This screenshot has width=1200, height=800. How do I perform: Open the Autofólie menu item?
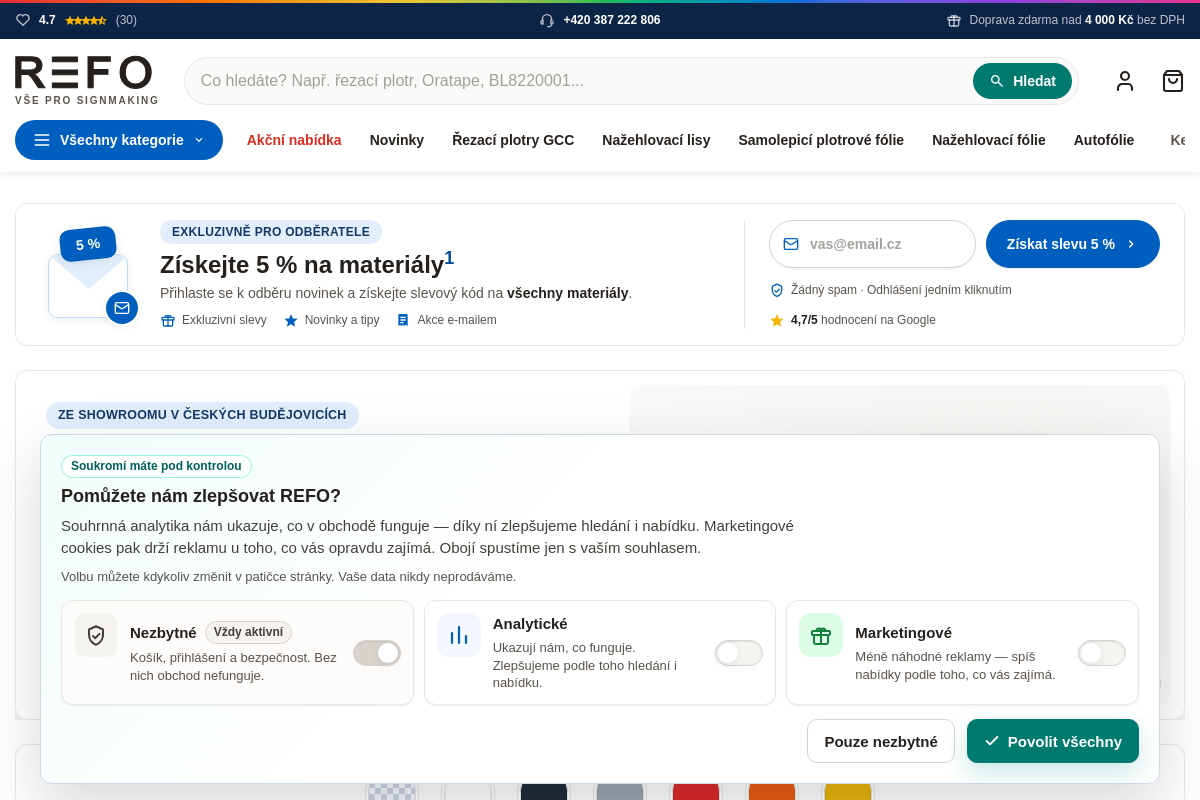(1104, 140)
